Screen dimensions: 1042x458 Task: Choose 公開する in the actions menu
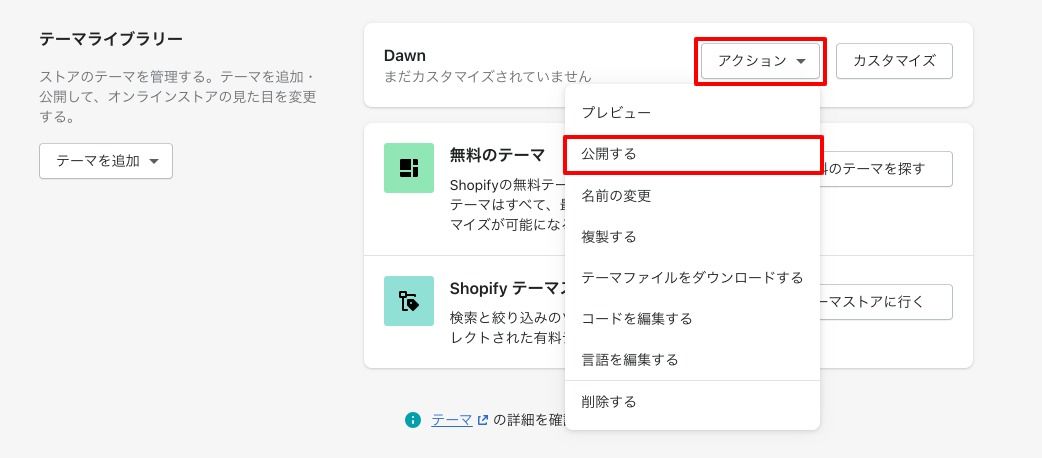609,154
